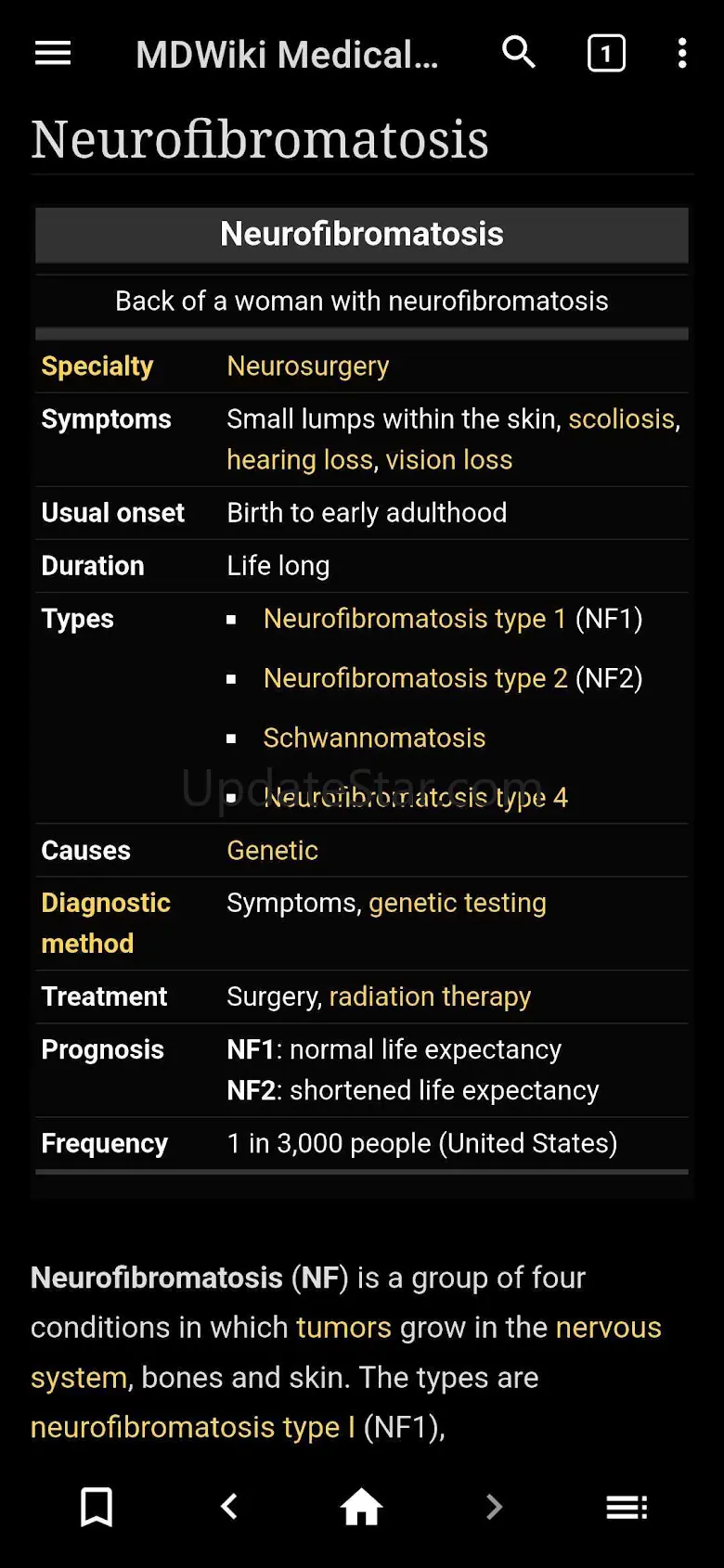Open the hamburger navigation menu
Image resolution: width=724 pixels, height=1568 pixels.
pos(53,54)
